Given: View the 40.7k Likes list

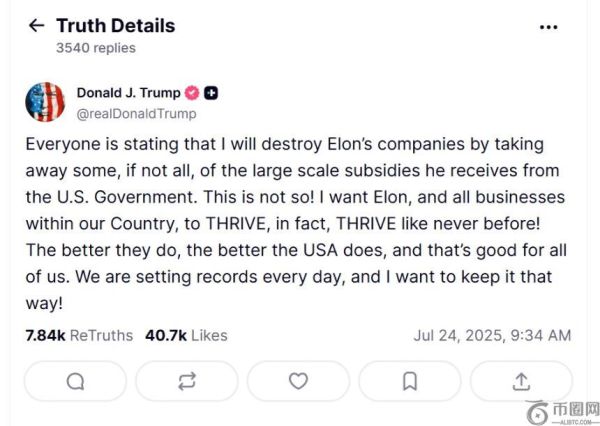Looking at the screenshot, I should tap(186, 335).
